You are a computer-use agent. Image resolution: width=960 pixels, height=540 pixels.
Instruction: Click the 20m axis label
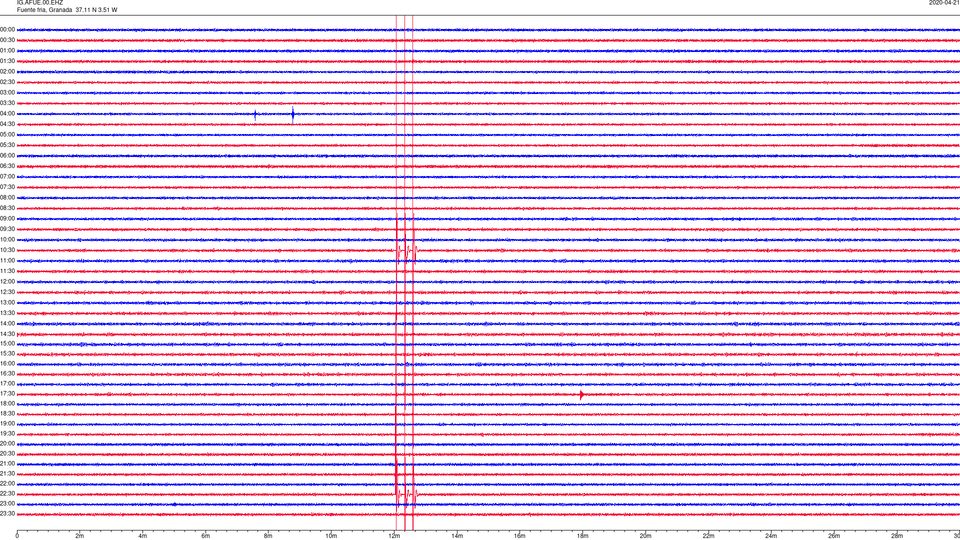point(645,536)
